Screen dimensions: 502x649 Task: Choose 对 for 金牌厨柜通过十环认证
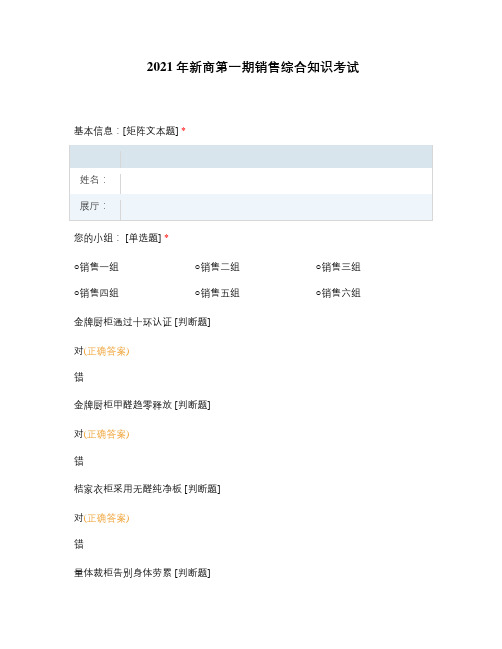[x=79, y=351]
